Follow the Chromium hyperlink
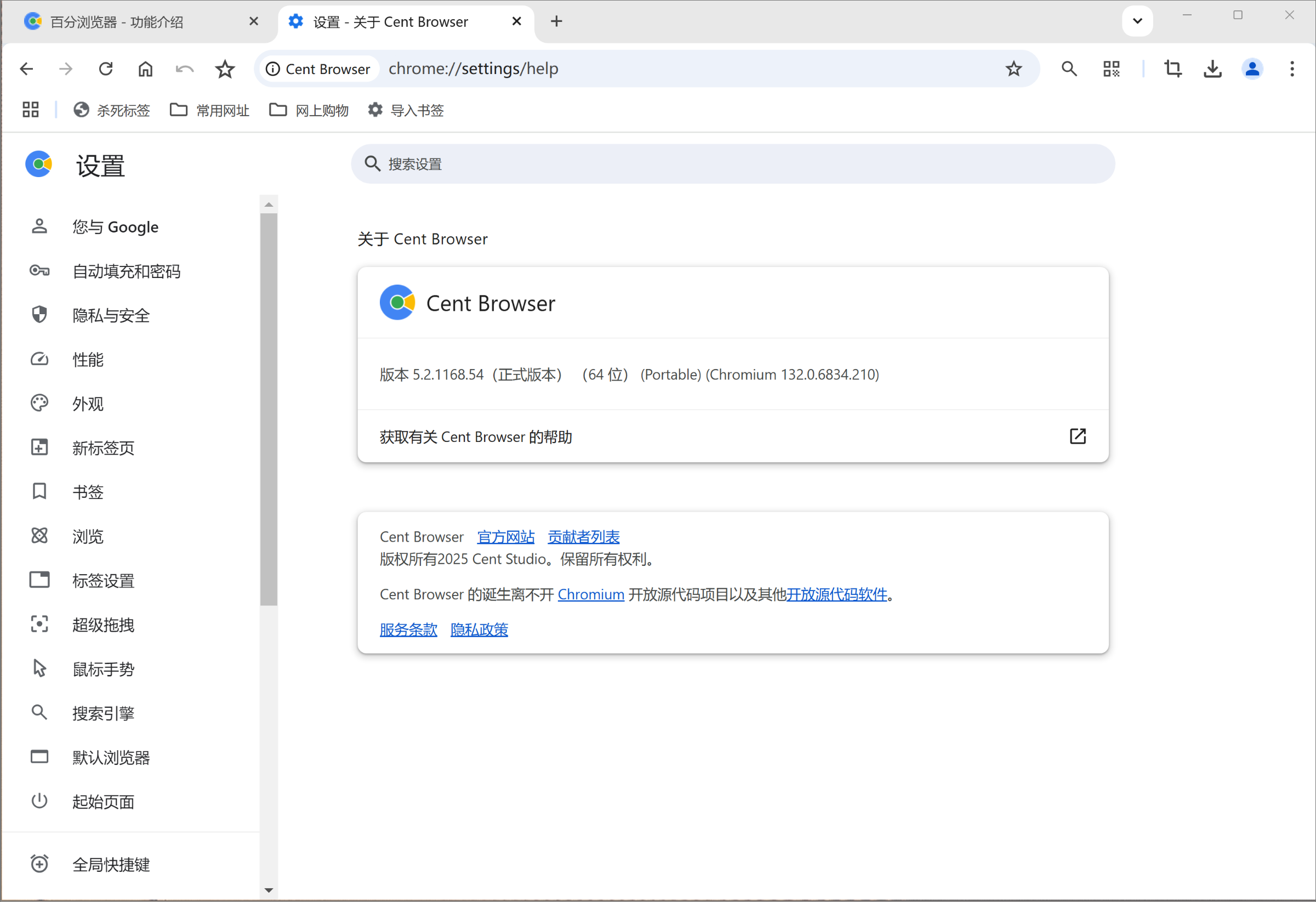 point(591,594)
